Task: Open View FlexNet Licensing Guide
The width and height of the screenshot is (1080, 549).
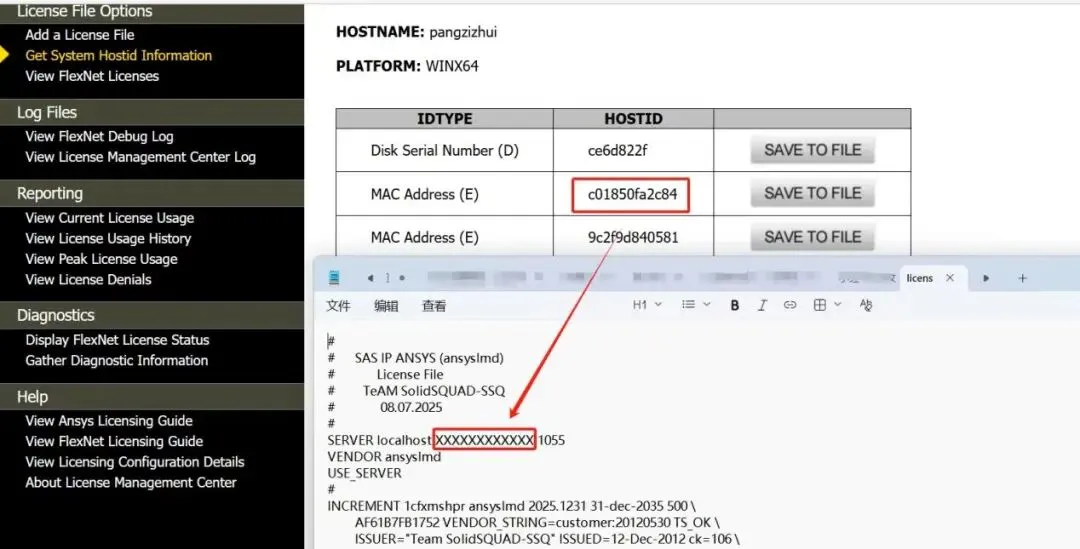Action: coord(114,442)
